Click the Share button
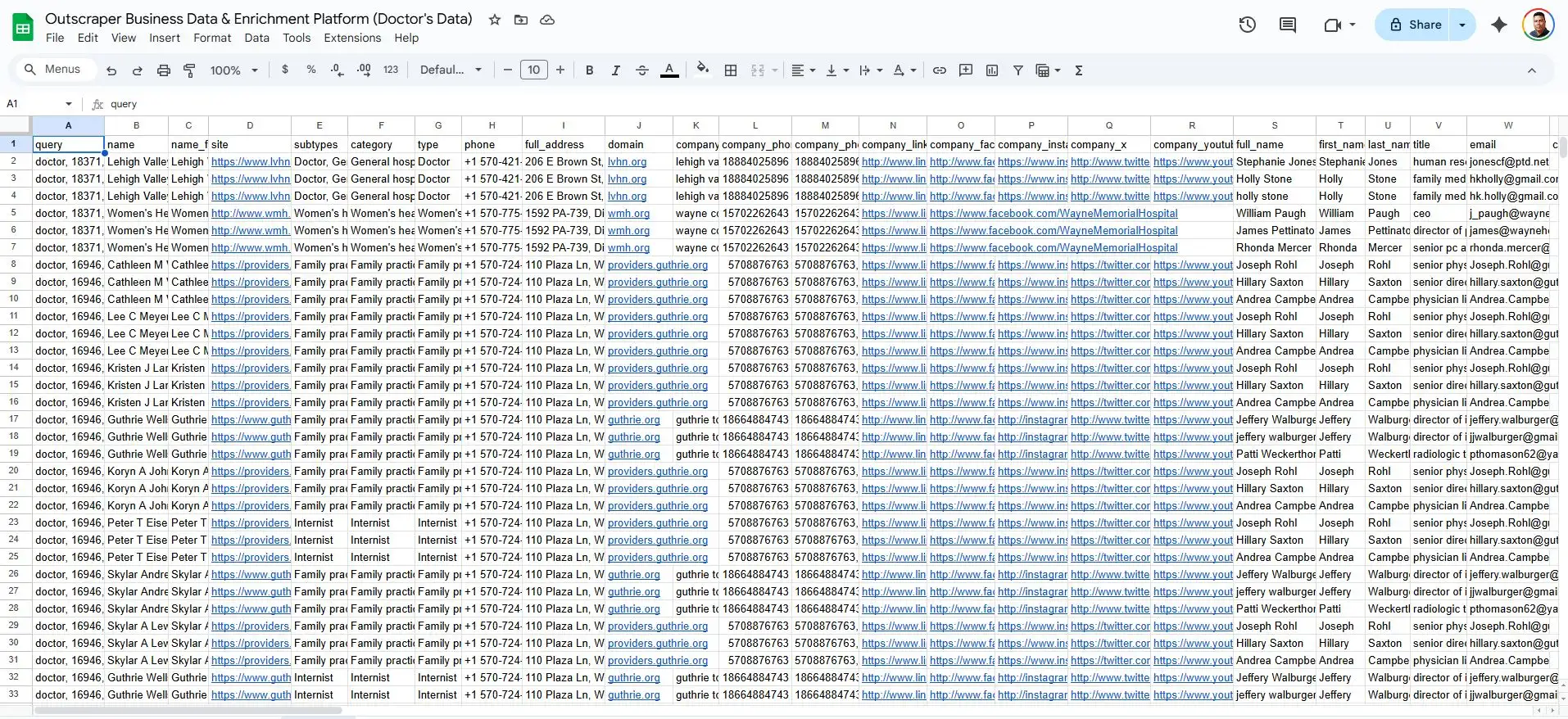Image resolution: width=1568 pixels, height=719 pixels. click(x=1415, y=25)
